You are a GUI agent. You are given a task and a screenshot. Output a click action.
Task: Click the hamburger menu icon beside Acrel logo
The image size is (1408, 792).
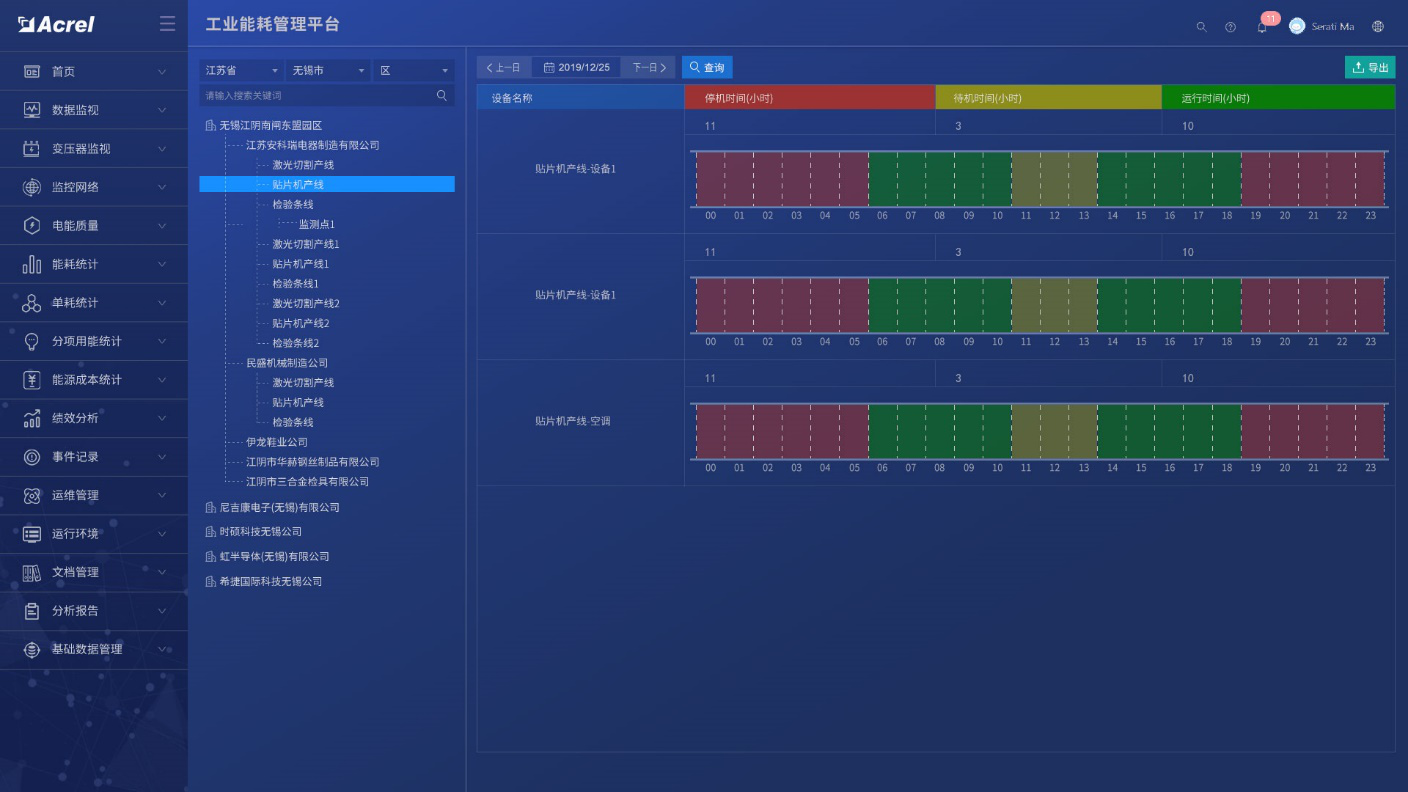tap(167, 24)
